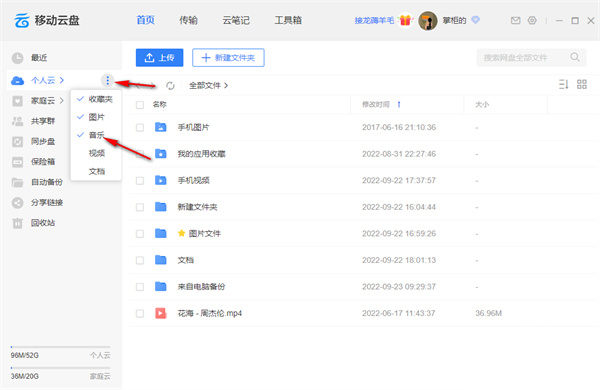Viewport: 600px width, 390px height.
Task: Toggle the select-all checkbox beside 名称
Action: click(x=140, y=105)
